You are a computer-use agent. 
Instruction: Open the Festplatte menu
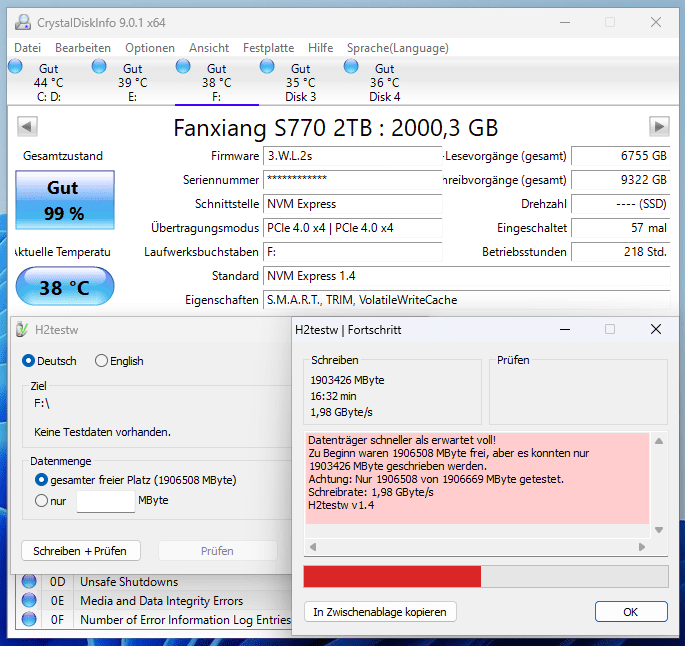coord(269,48)
